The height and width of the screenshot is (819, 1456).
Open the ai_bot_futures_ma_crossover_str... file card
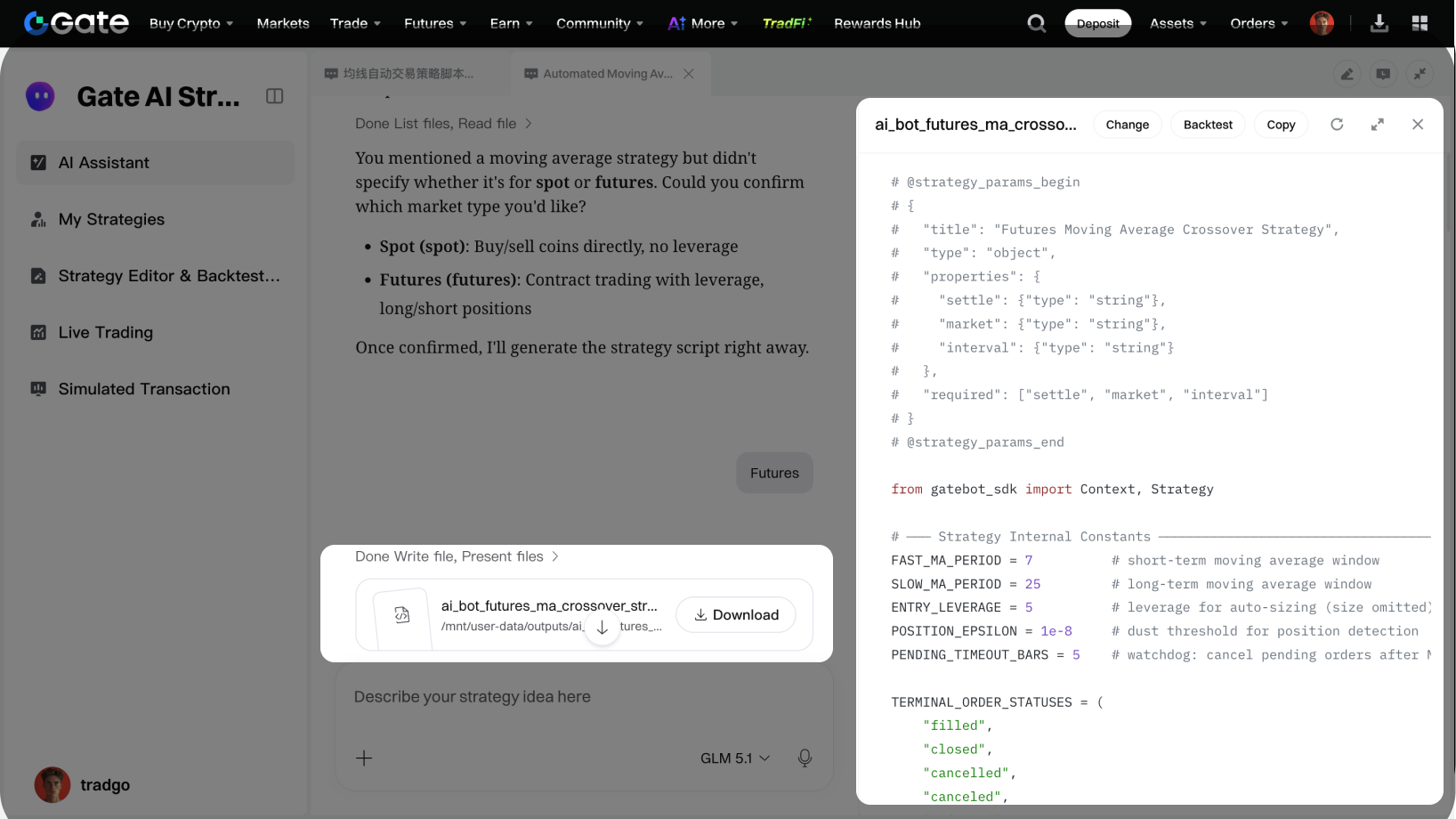pyautogui.click(x=584, y=615)
